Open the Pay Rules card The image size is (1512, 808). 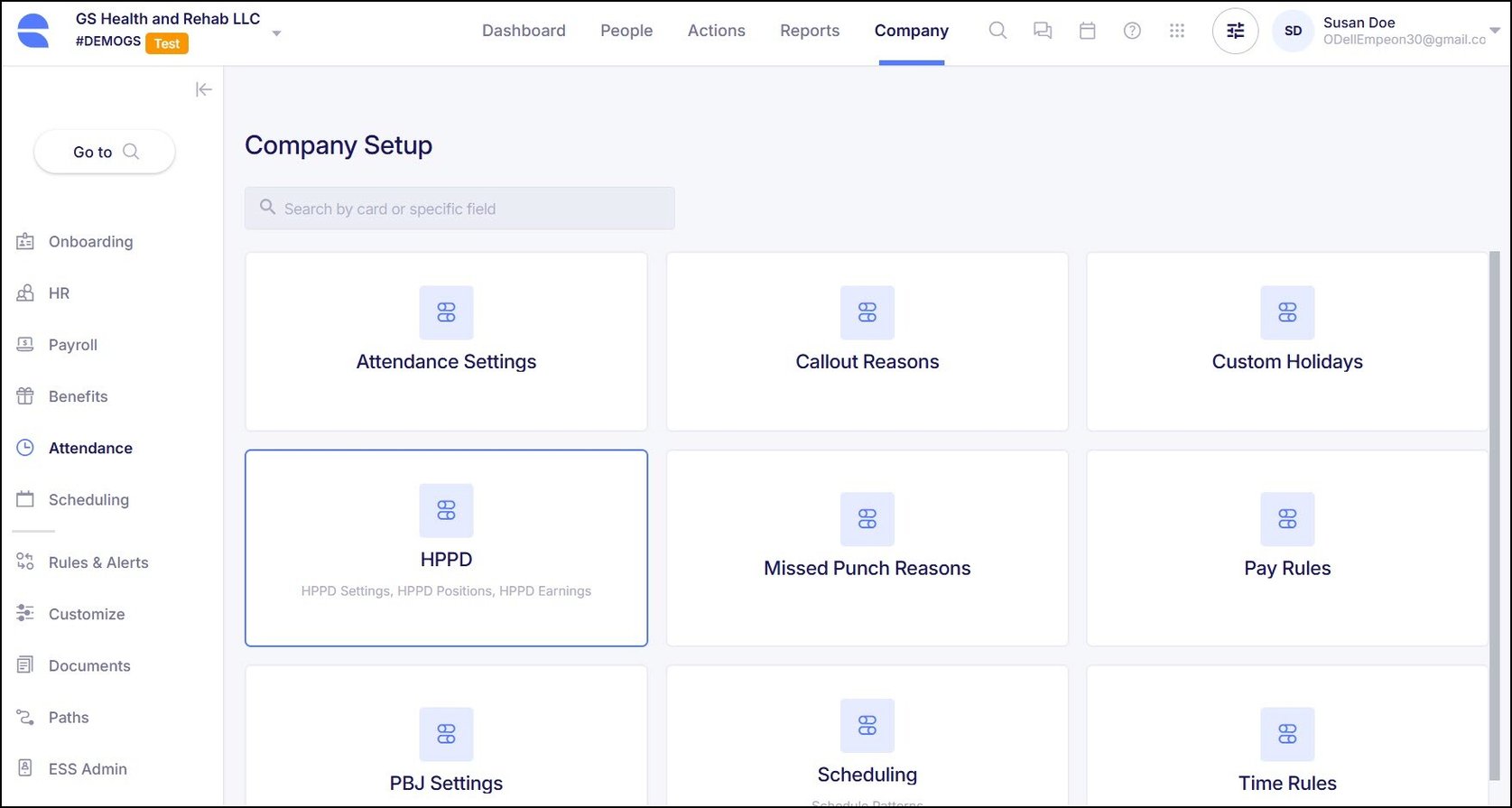click(1286, 548)
